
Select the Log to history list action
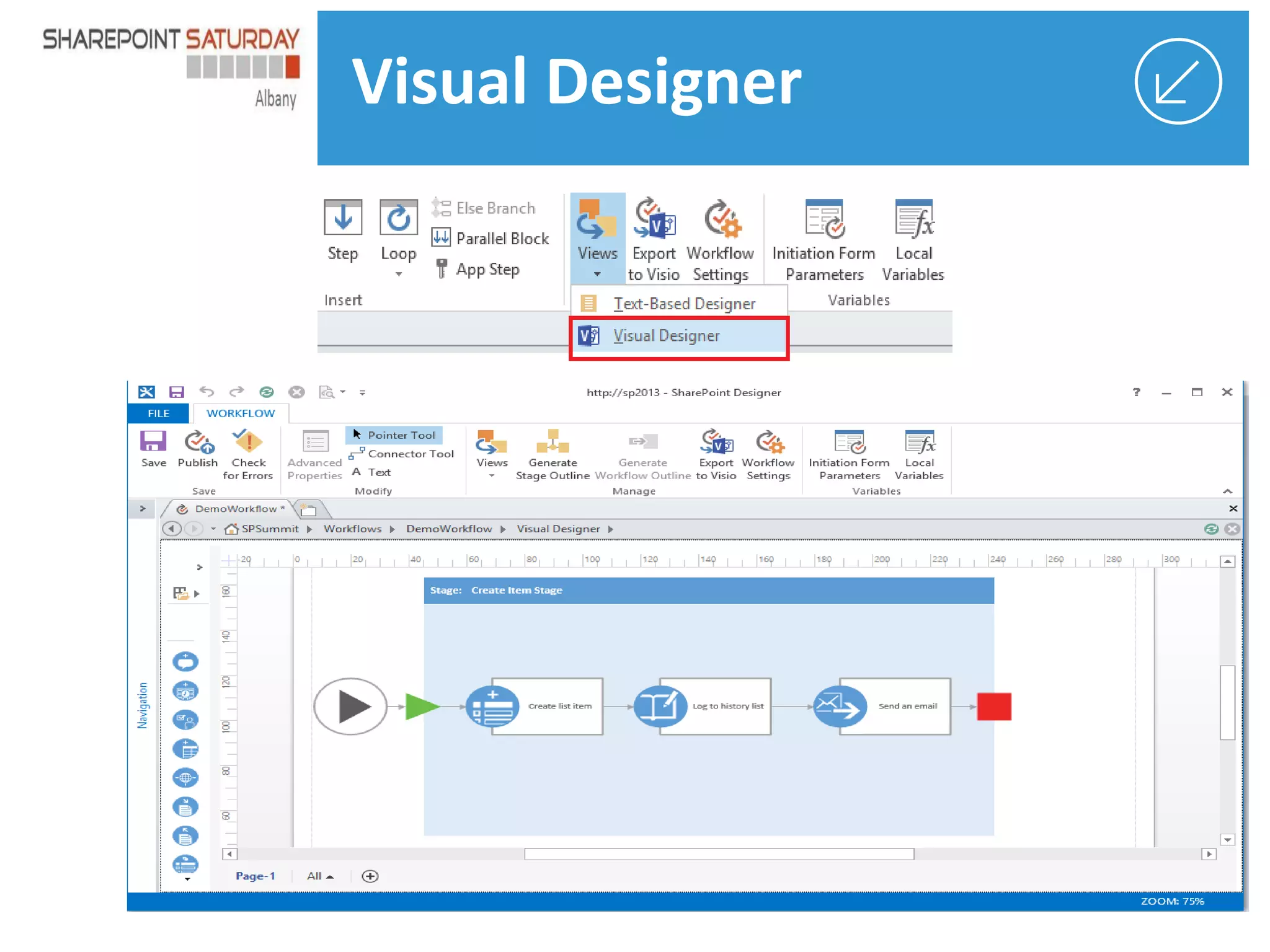point(703,707)
